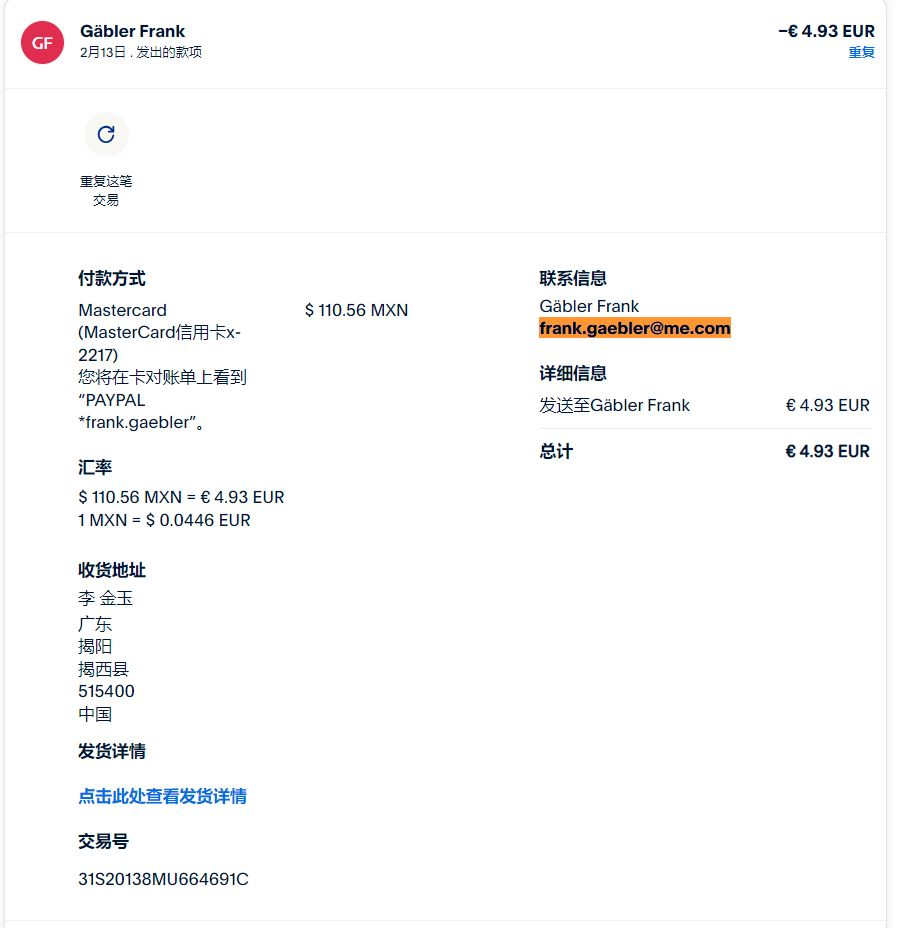Click the 重复这笔交易 label

point(106,190)
